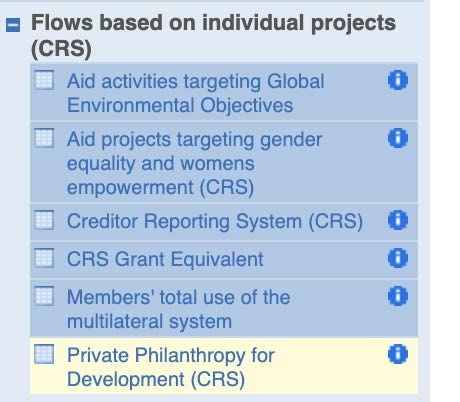
Task: Click table icon beside Aid activities targeting Global Environmental
Action: tap(44, 80)
